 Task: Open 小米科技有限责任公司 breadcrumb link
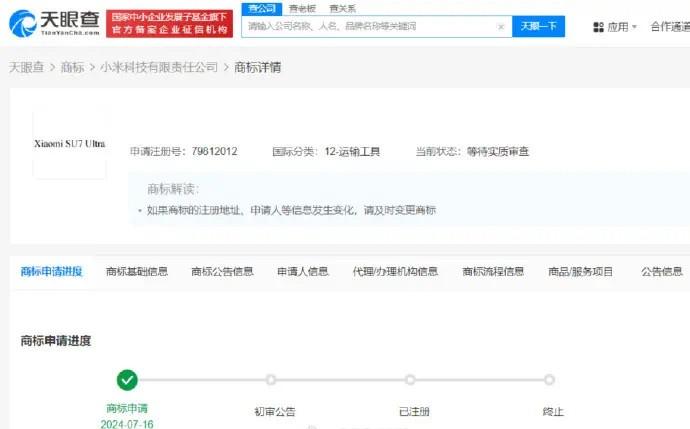point(159,67)
